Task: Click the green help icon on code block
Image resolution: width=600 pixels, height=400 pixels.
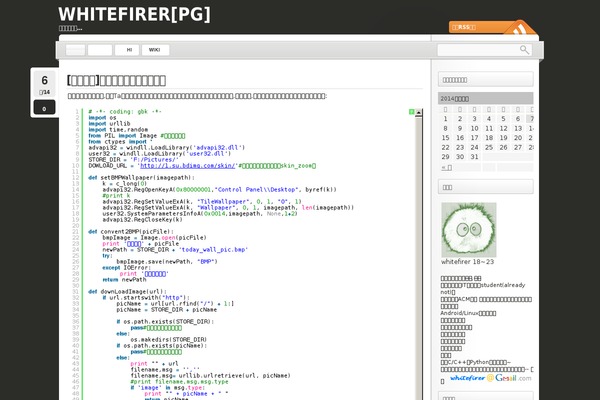Action: 411,112
